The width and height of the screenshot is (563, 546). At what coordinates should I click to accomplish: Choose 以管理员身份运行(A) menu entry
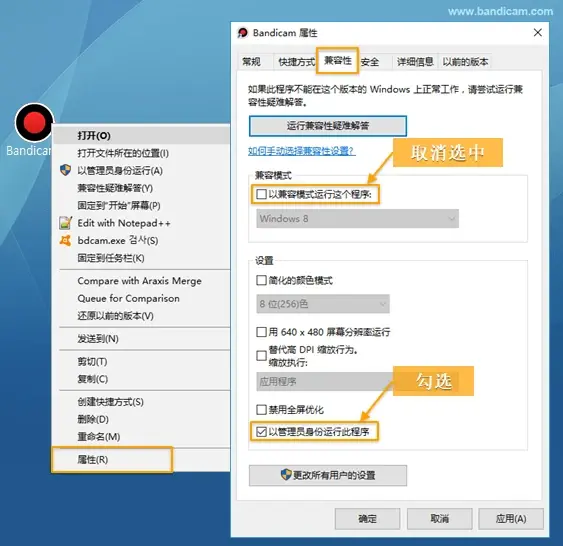pyautogui.click(x=141, y=171)
